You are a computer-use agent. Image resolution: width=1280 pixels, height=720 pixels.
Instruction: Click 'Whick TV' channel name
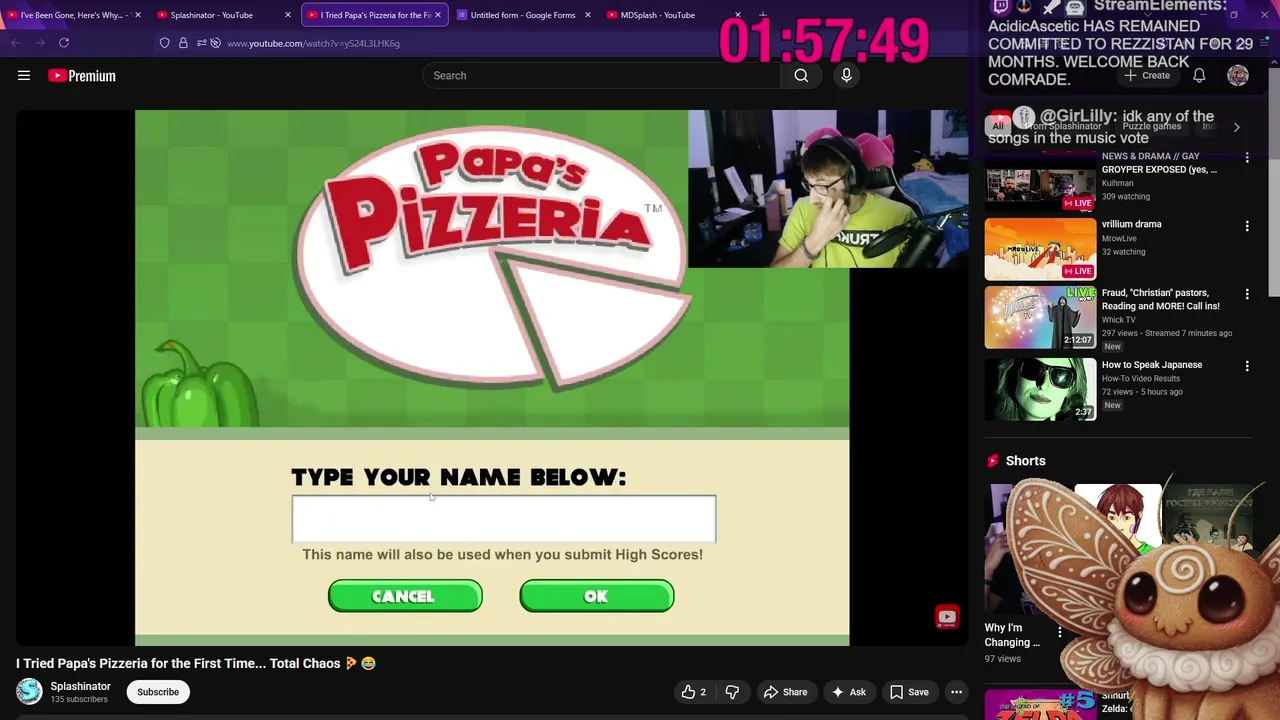[1119, 320]
